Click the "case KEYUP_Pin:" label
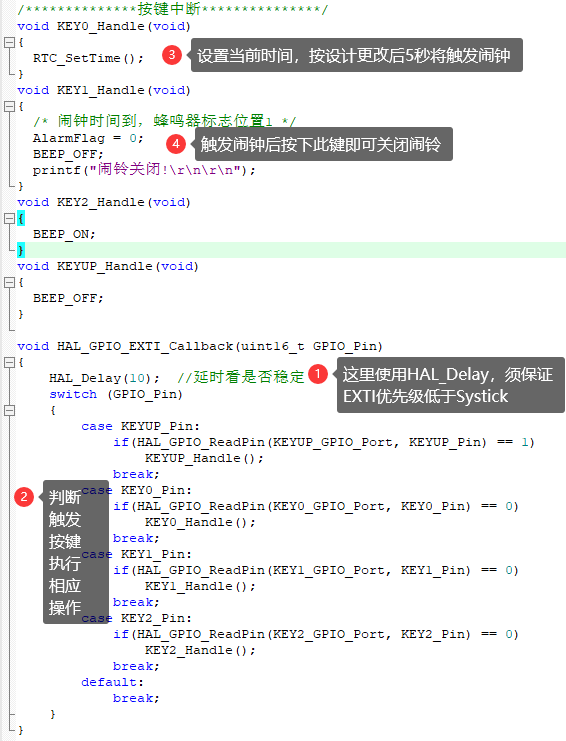The width and height of the screenshot is (566, 741). 140,427
